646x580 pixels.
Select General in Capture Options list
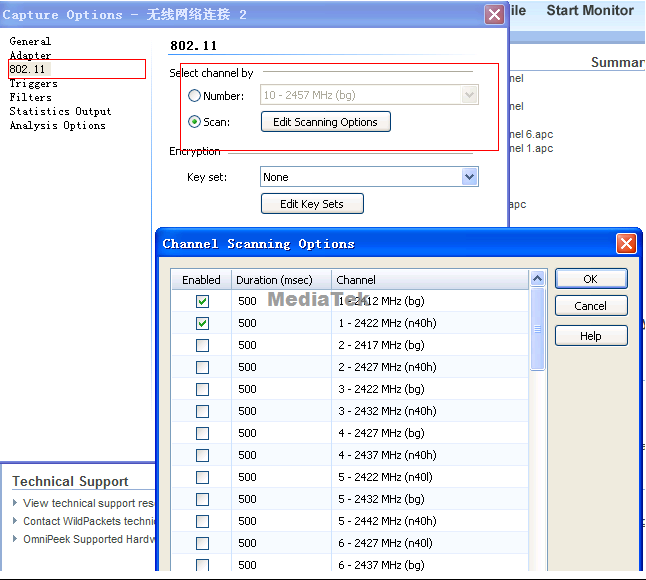pos(30,41)
